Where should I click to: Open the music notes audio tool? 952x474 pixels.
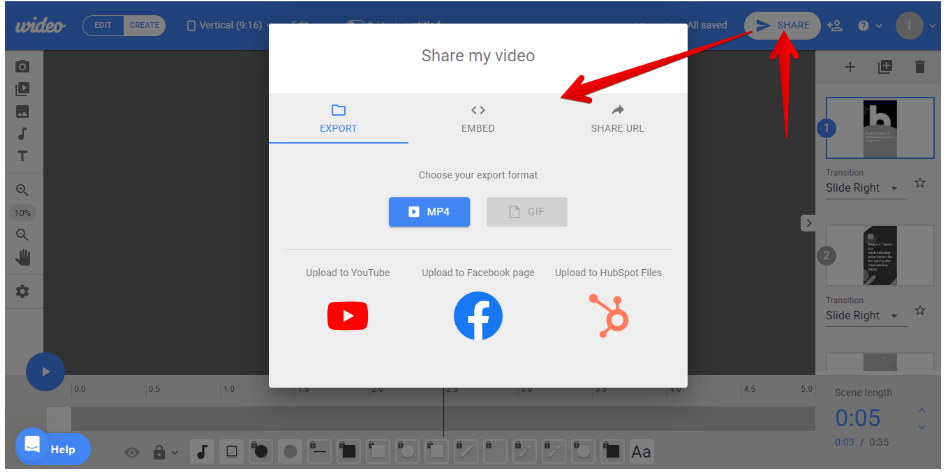(22, 134)
